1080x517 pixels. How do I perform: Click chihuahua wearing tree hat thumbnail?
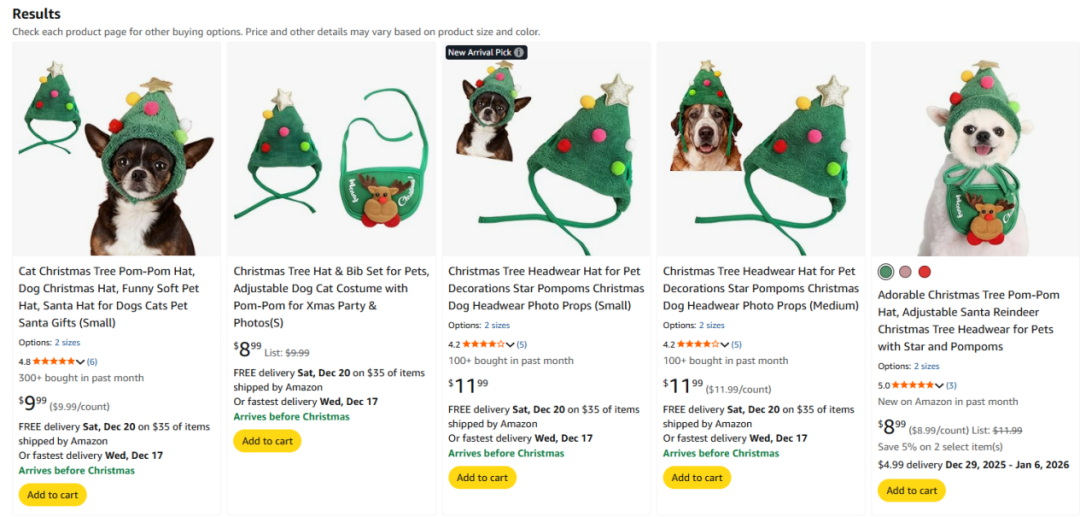(x=117, y=150)
